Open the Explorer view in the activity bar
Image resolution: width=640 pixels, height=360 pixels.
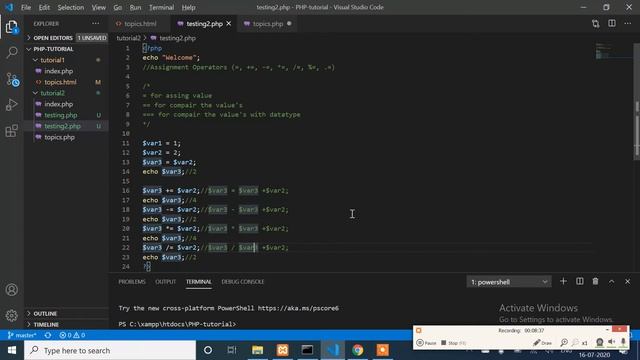click(x=12, y=27)
